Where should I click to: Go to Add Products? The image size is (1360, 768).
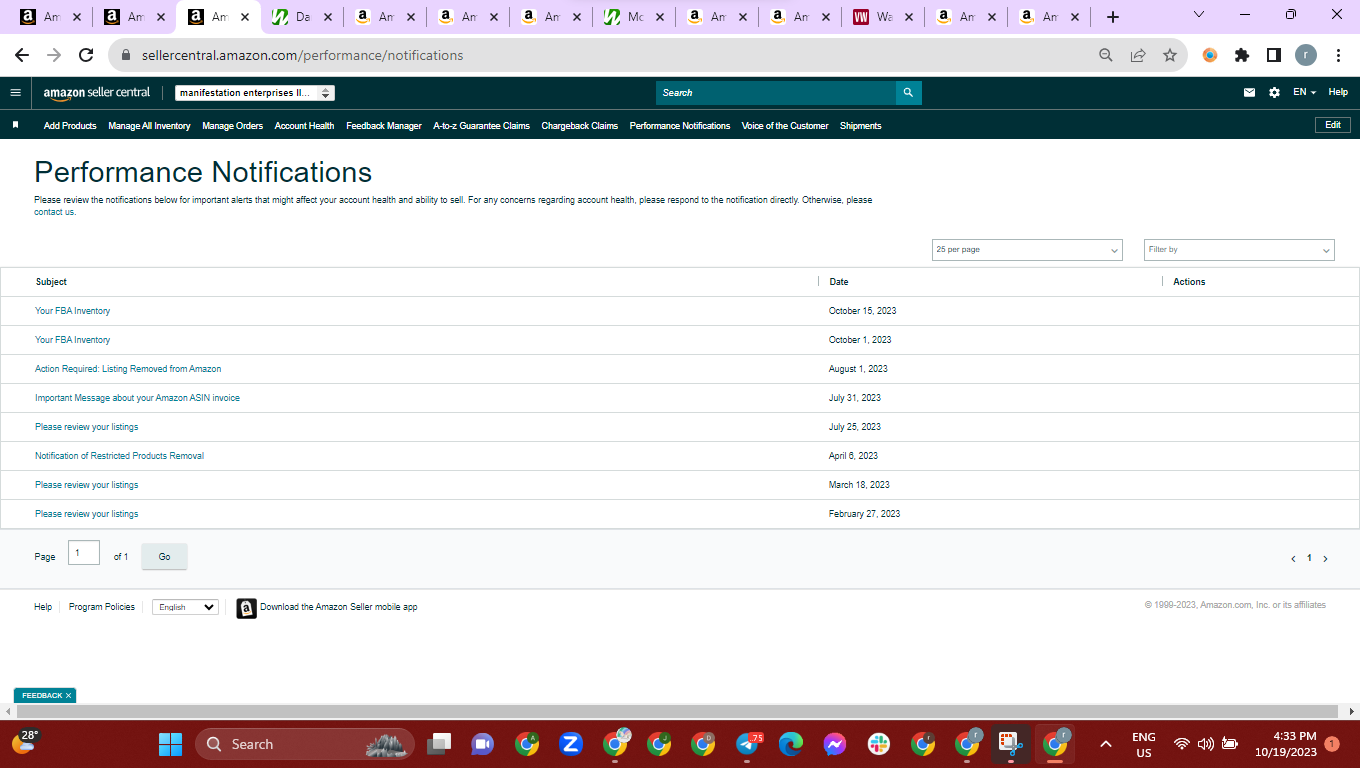click(x=70, y=126)
